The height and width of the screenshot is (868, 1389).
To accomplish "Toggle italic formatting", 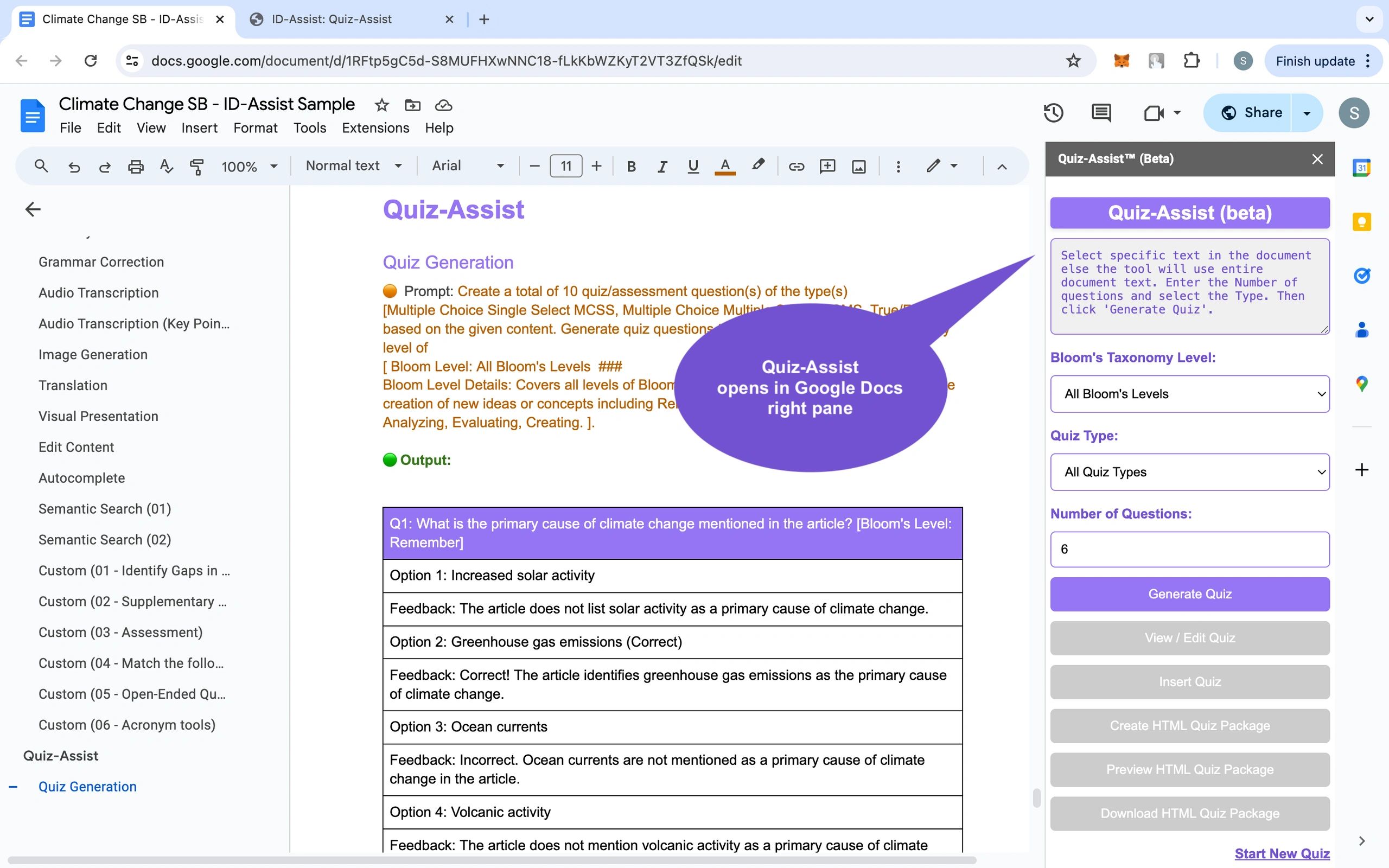I will pos(662,167).
